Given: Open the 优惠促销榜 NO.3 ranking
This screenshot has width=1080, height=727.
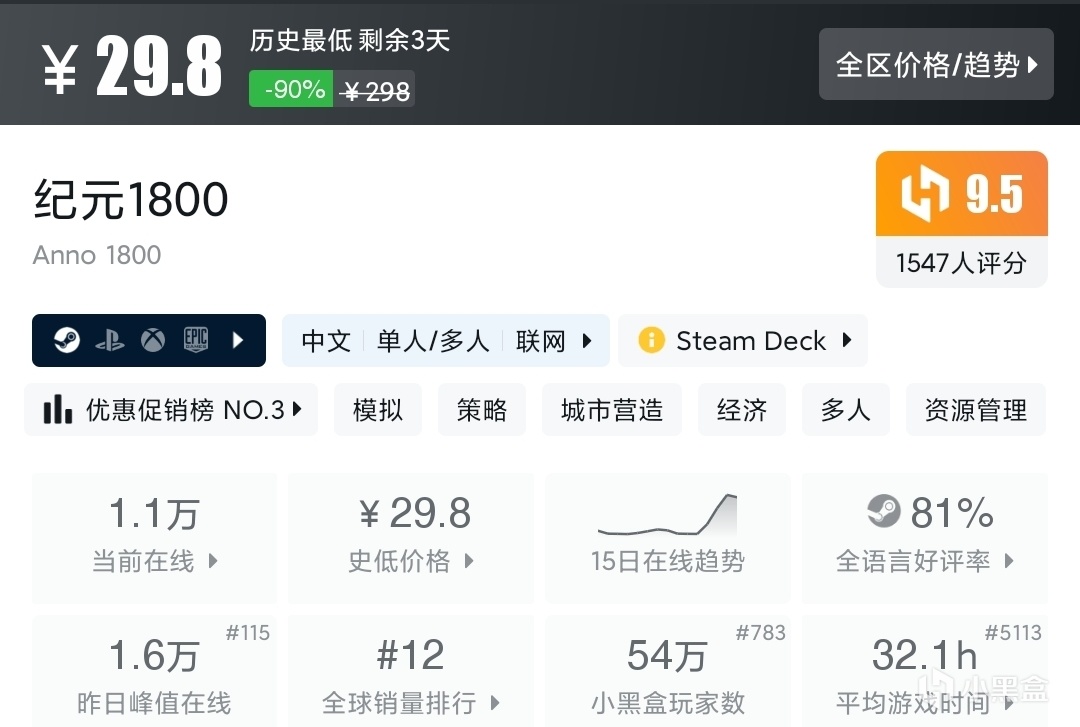Looking at the screenshot, I should pyautogui.click(x=171, y=410).
